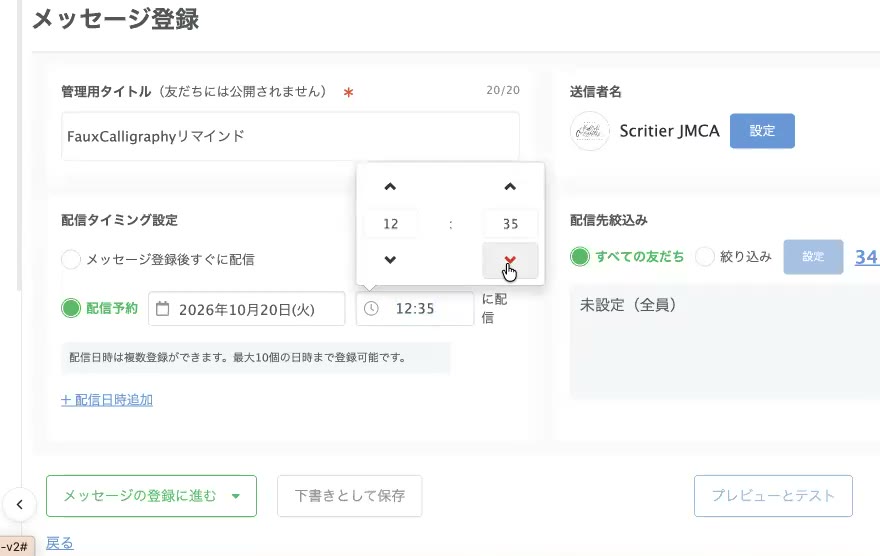Open the friend count link 34
The image size is (880, 556).
tap(867, 257)
